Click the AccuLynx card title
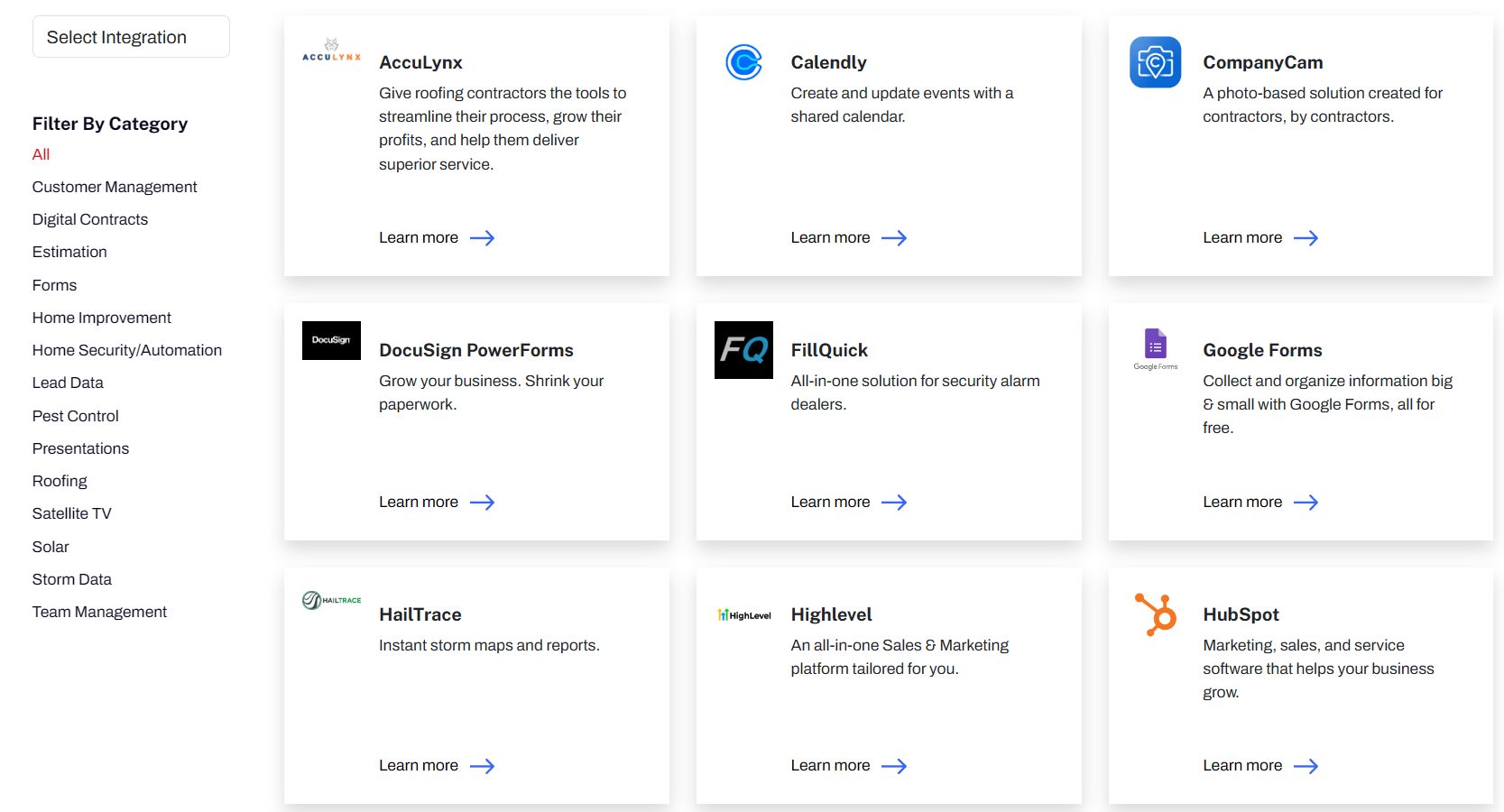 (x=420, y=62)
